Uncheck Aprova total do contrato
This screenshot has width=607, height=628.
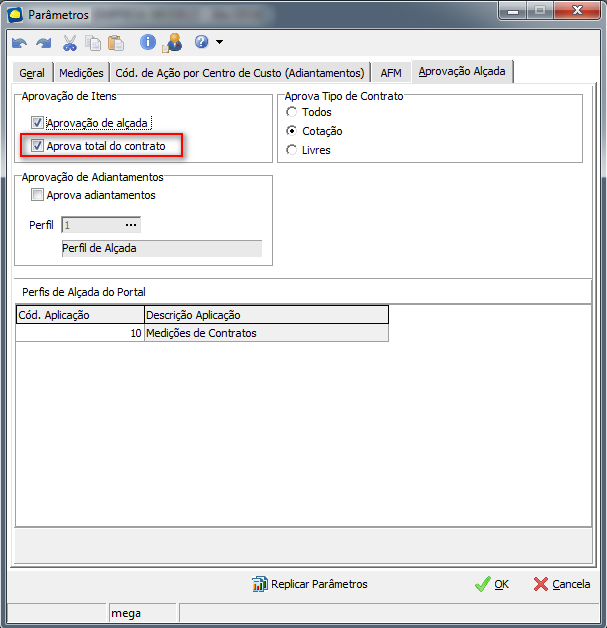[38, 146]
